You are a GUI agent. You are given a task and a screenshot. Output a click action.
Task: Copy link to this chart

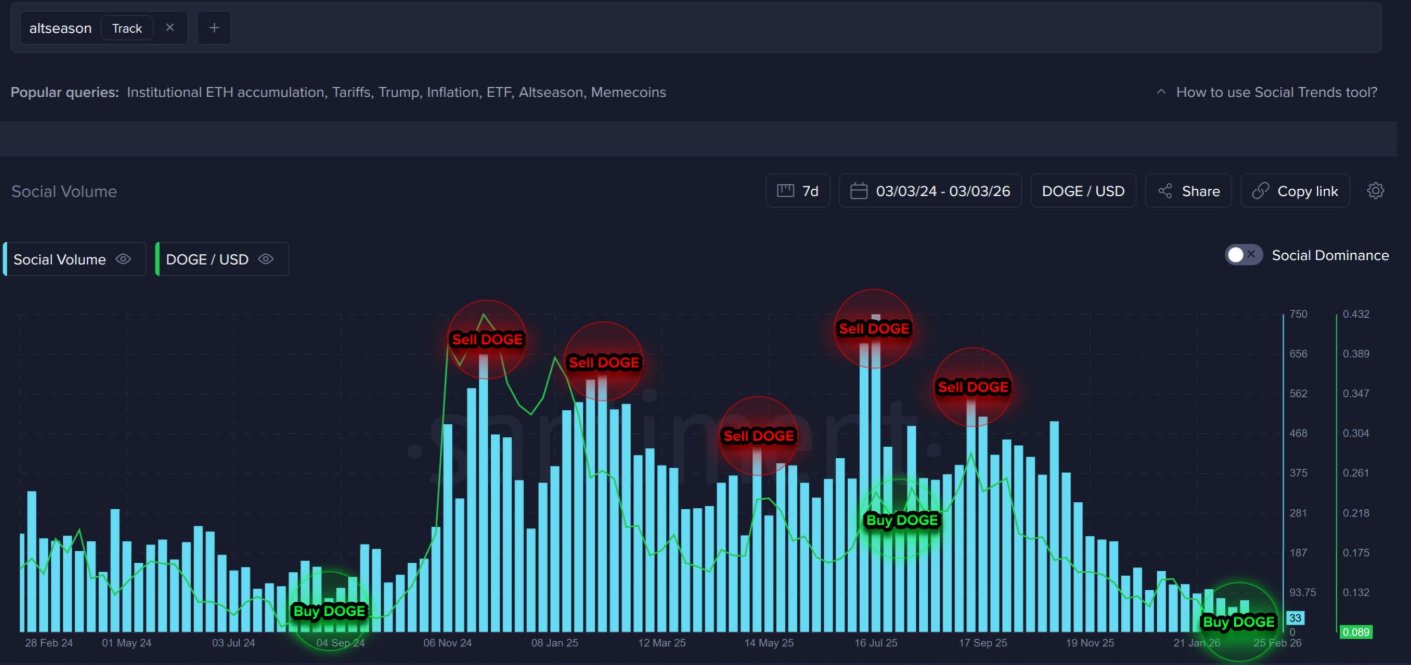1295,191
